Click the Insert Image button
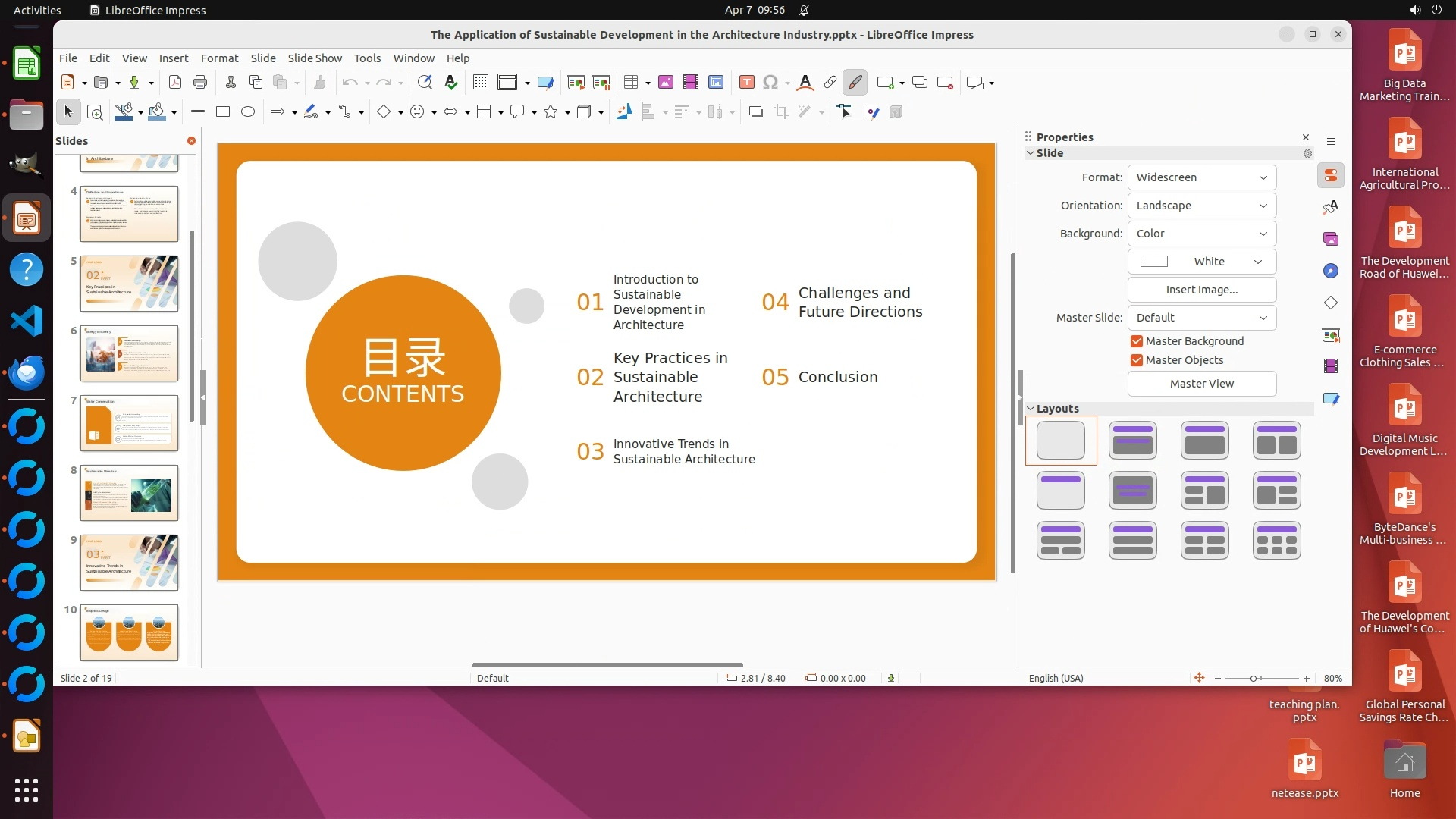The width and height of the screenshot is (1456, 819). [x=1201, y=290]
